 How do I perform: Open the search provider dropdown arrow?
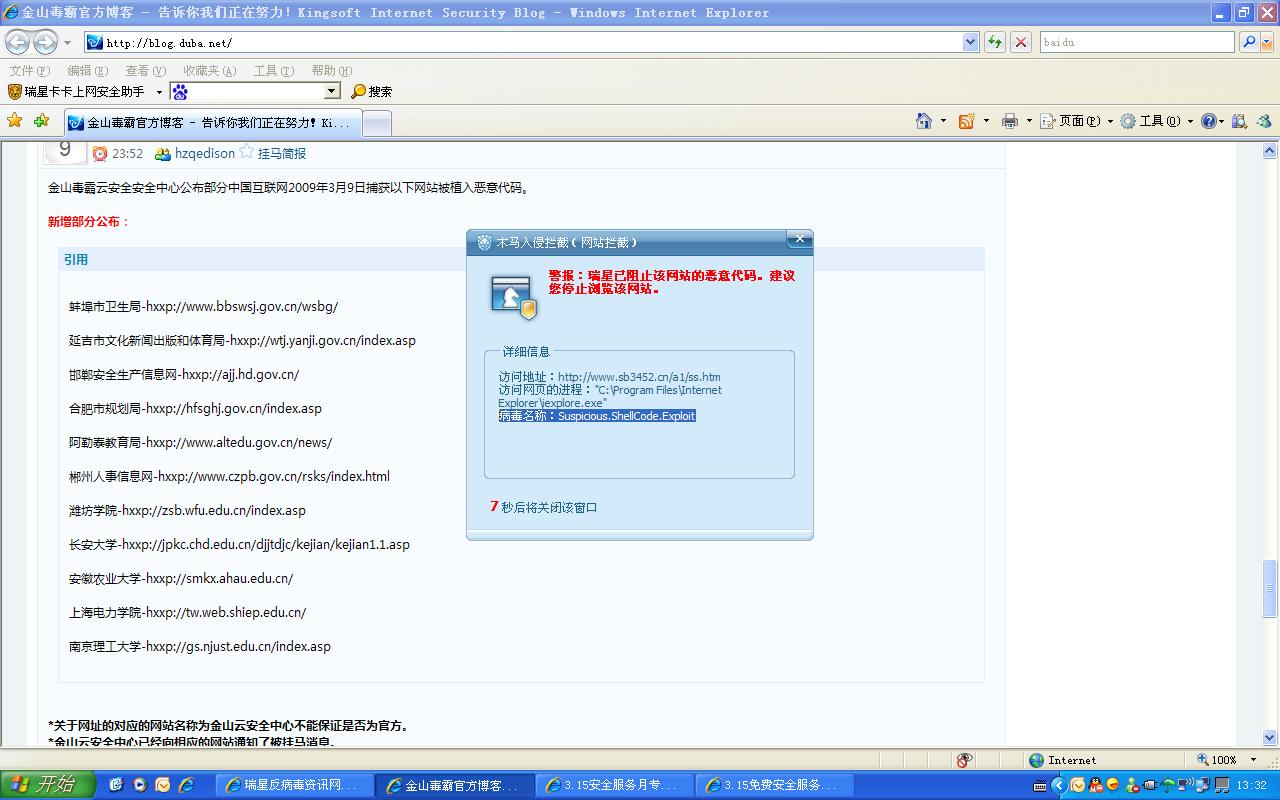click(1267, 42)
